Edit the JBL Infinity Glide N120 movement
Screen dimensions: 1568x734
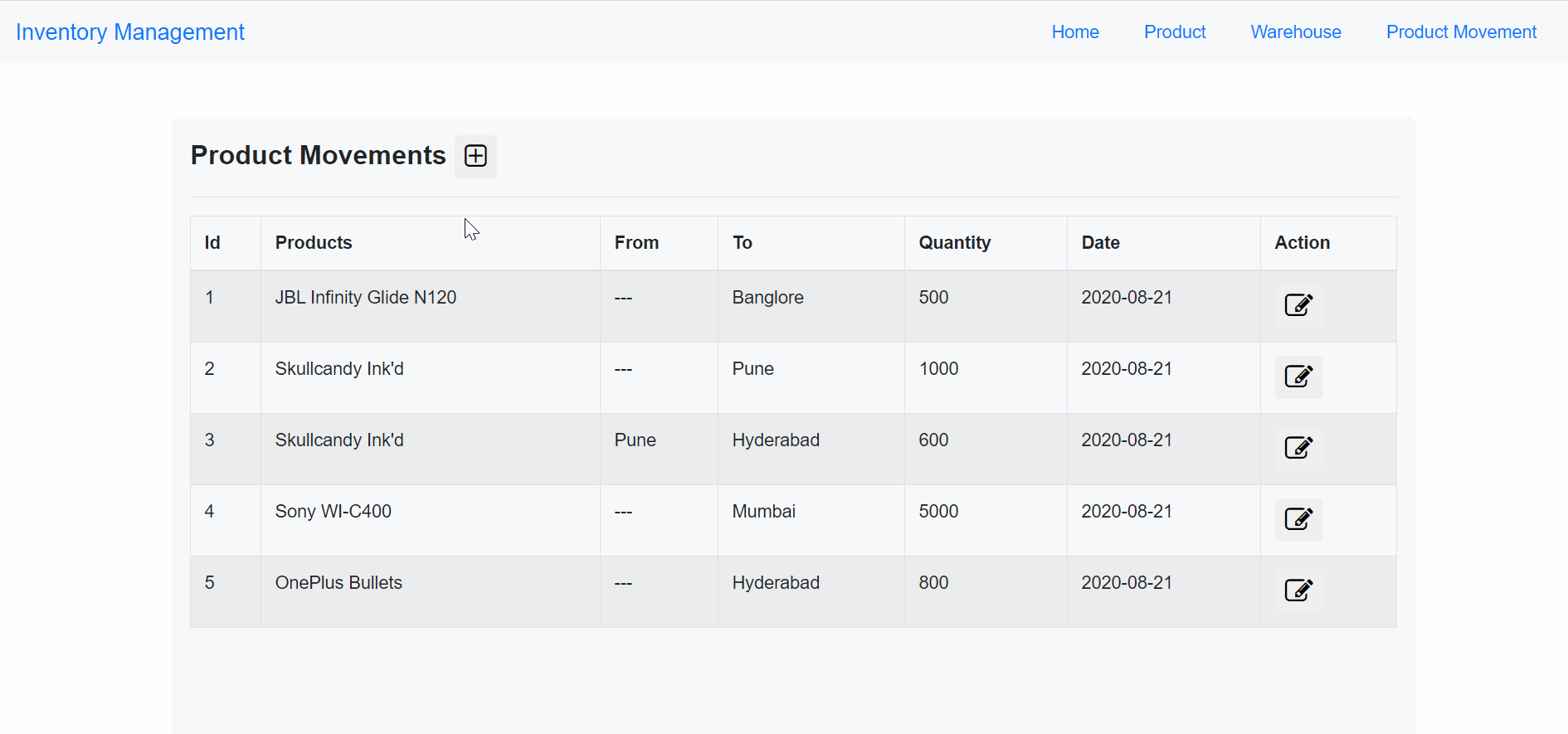[1298, 305]
